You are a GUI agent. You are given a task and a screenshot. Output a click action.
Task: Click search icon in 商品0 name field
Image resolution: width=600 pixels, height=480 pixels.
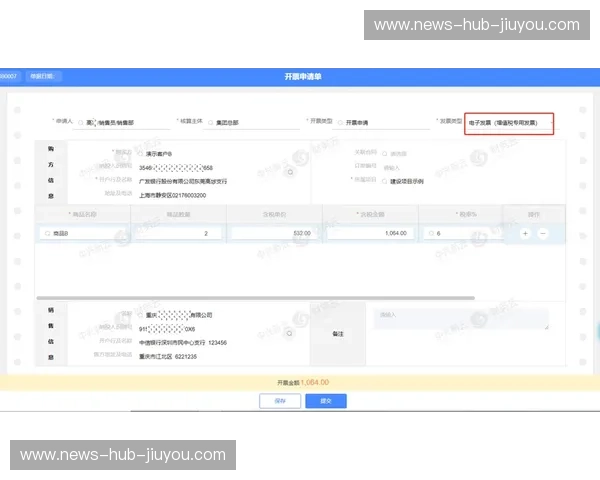coord(46,232)
